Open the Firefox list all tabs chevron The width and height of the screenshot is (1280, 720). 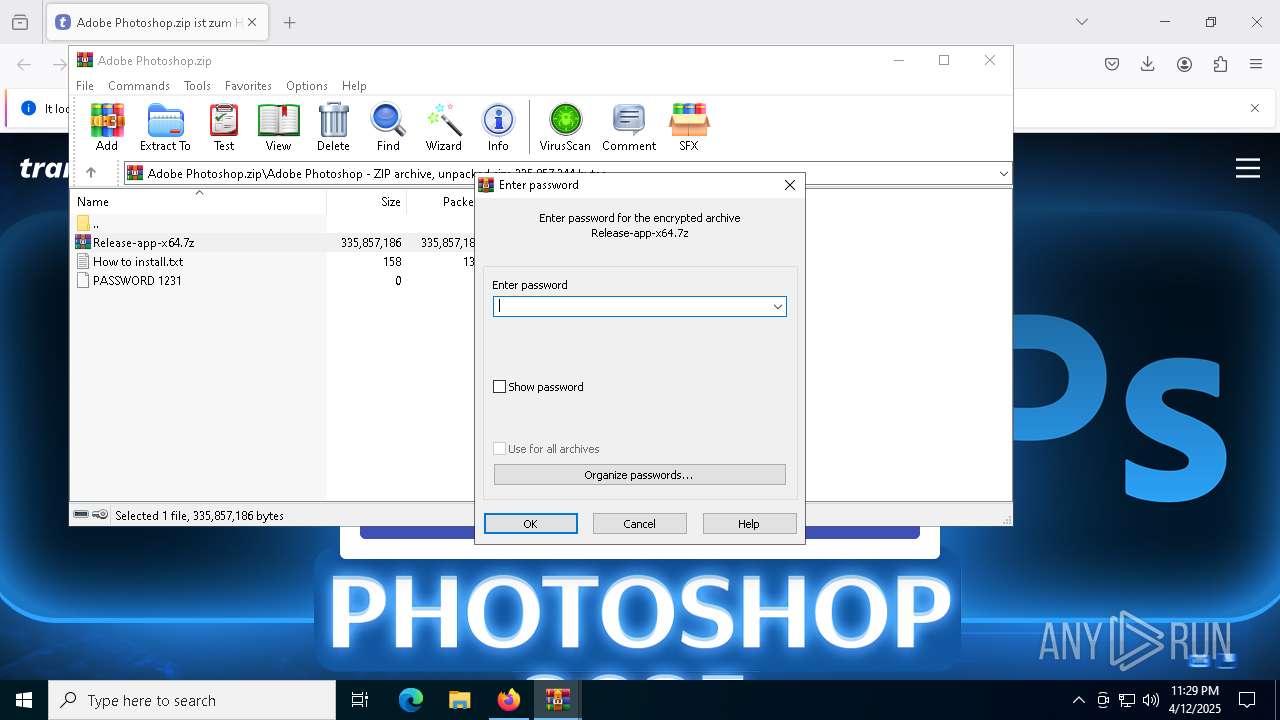[x=1081, y=22]
